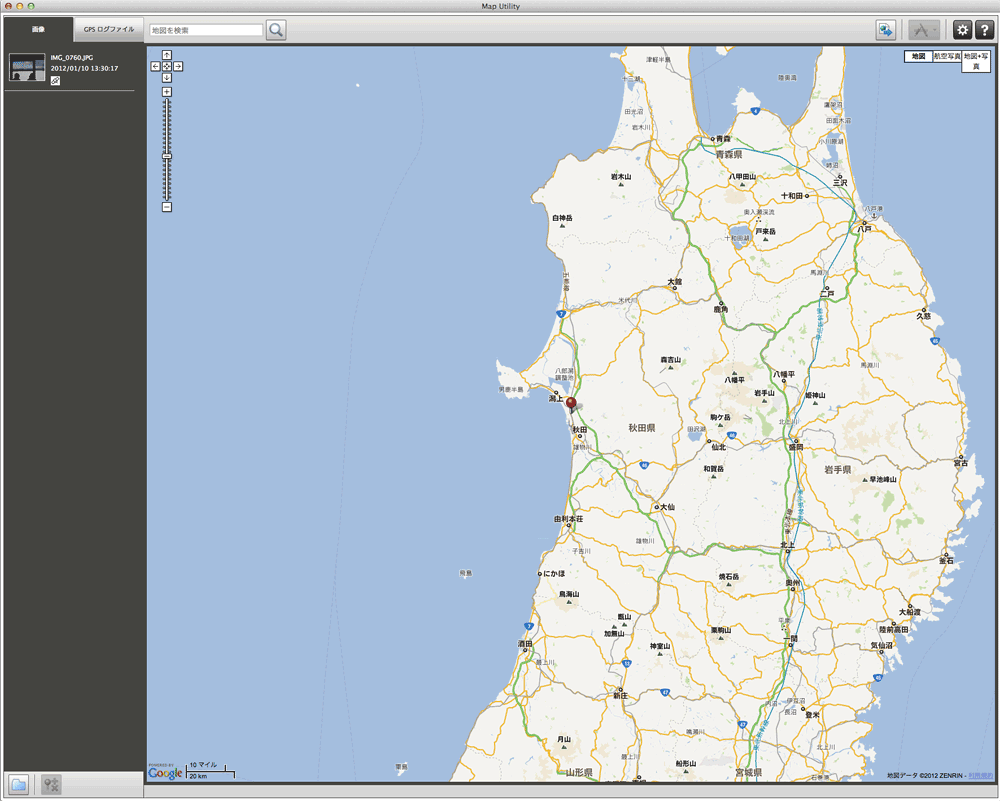Image resolution: width=1000 pixels, height=801 pixels.
Task: Pan the map right with arrow button
Action: coord(178,66)
